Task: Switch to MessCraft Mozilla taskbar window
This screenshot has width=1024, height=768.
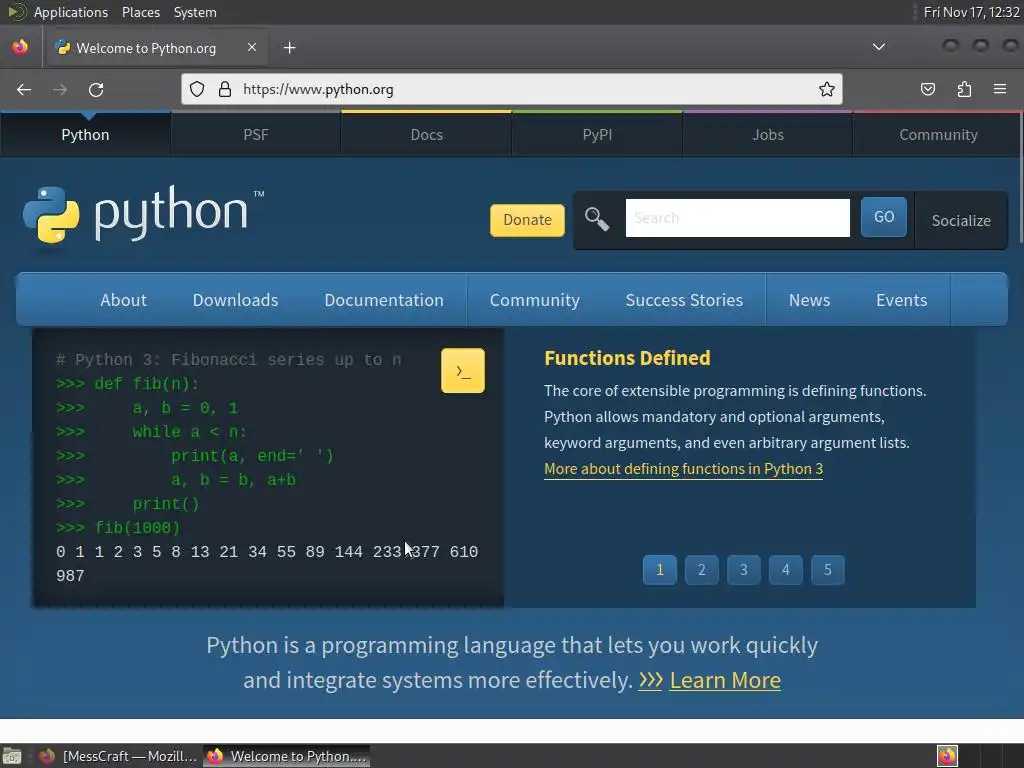Action: click(118, 756)
